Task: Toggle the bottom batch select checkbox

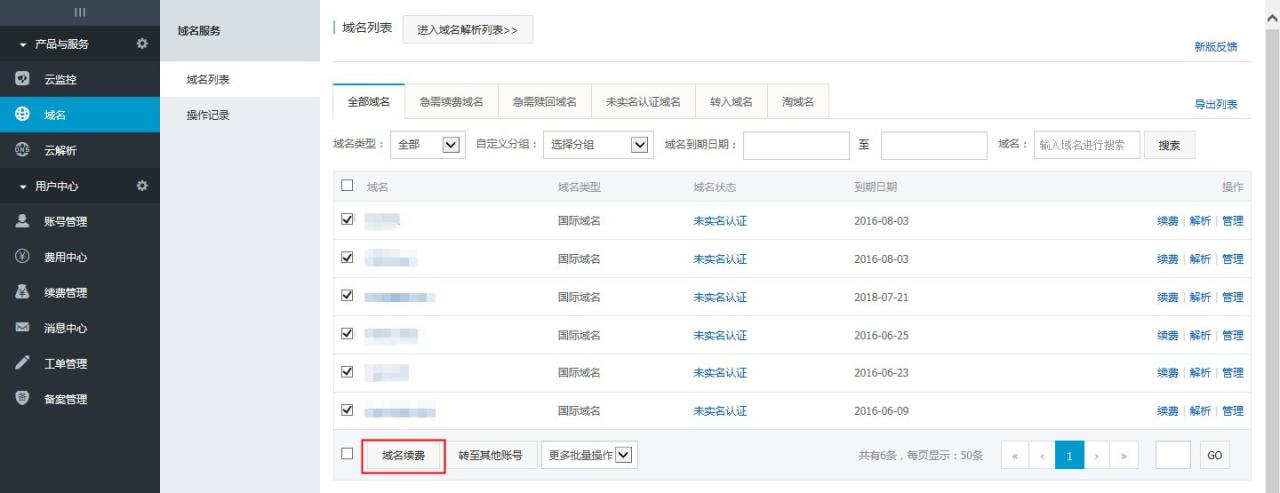Action: 347,453
